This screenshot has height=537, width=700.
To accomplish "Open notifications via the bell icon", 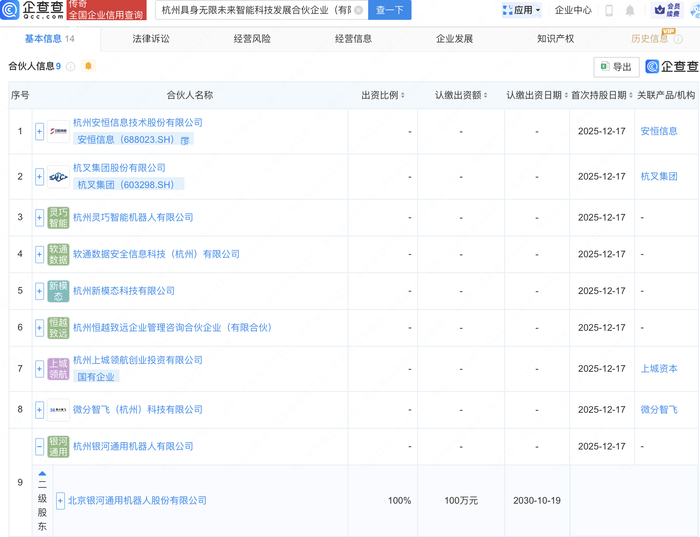I will [630, 10].
